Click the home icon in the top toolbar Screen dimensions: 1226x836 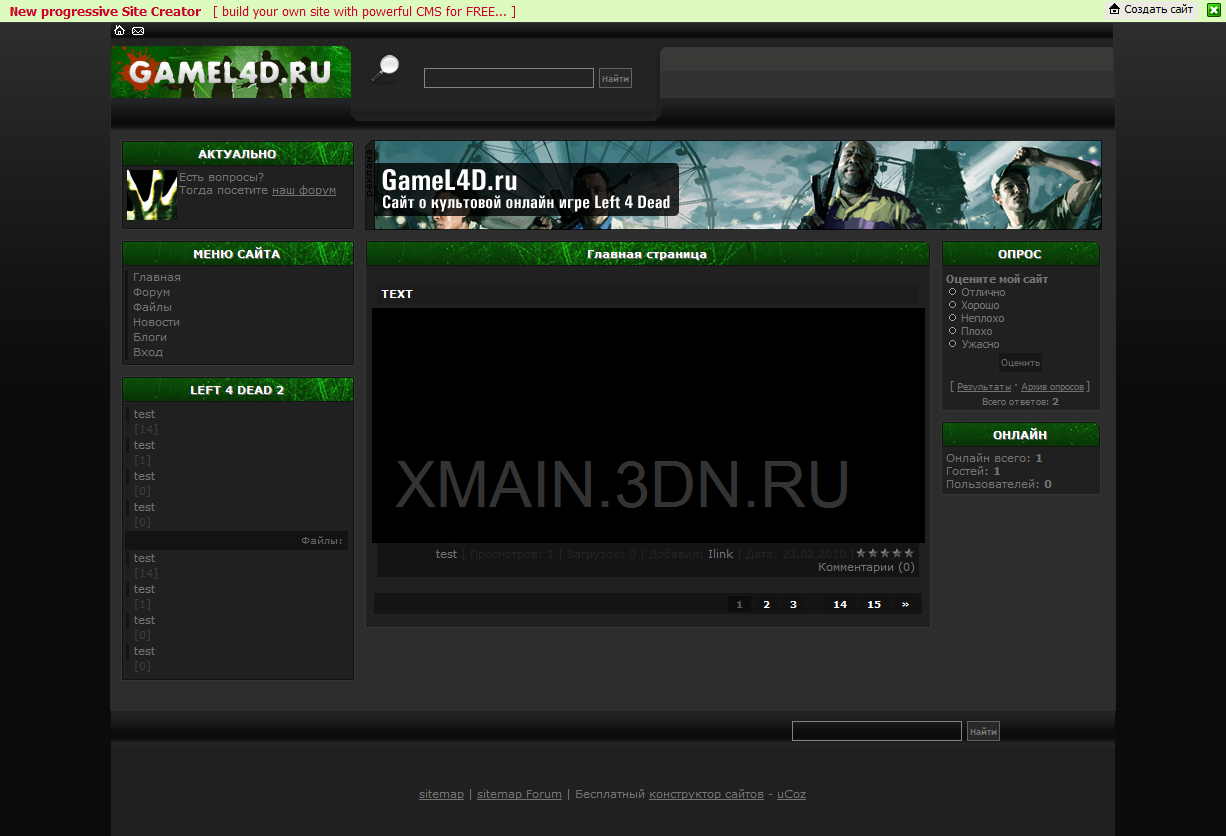pos(119,31)
